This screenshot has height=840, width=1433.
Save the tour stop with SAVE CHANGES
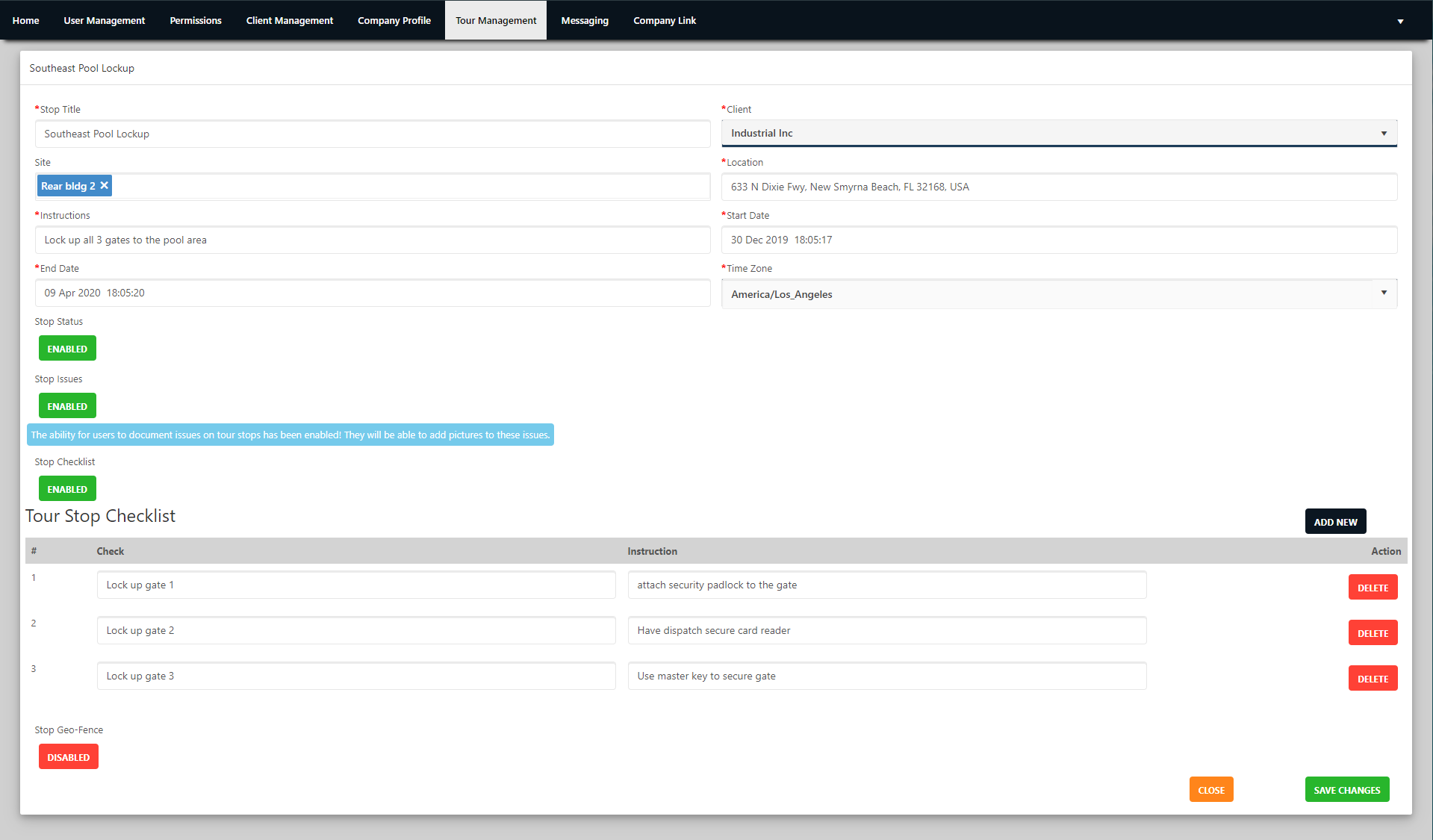pos(1347,790)
